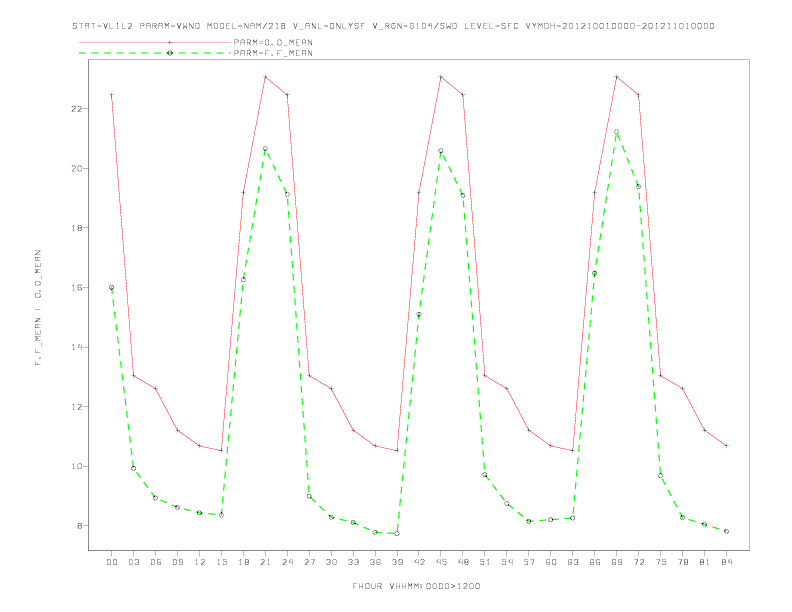Click the x-axis tick label 15
This screenshot has width=792, height=612.
click(221, 562)
